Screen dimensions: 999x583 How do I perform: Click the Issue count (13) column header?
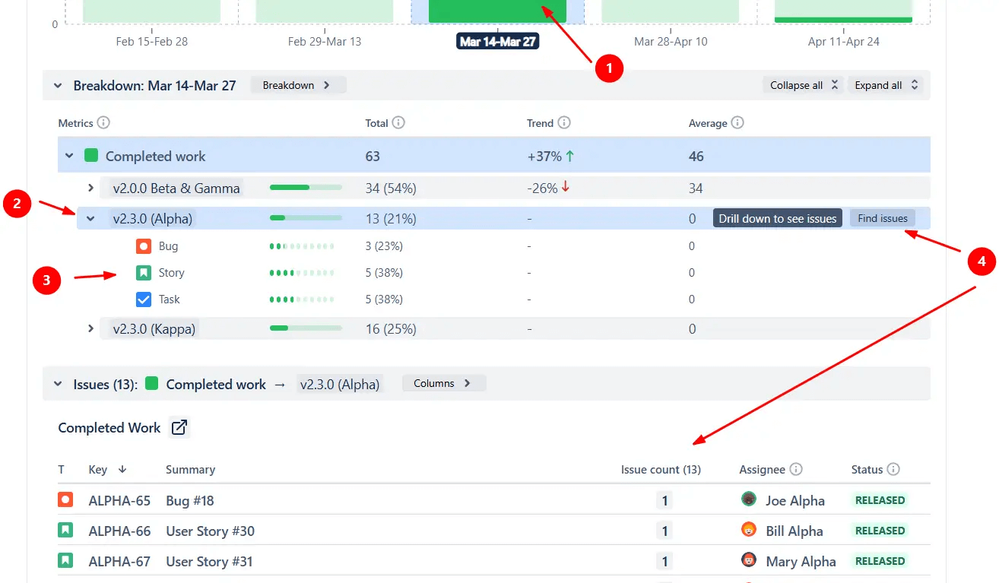point(661,470)
